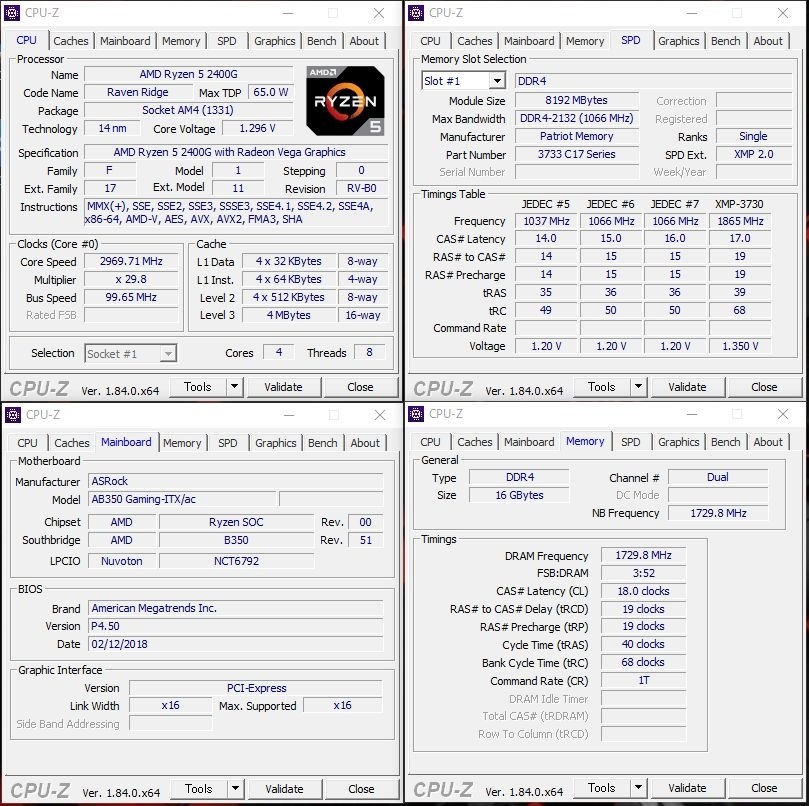Viewport: 809px width, 806px height.
Task: Click Threads count value 8
Action: point(369,352)
